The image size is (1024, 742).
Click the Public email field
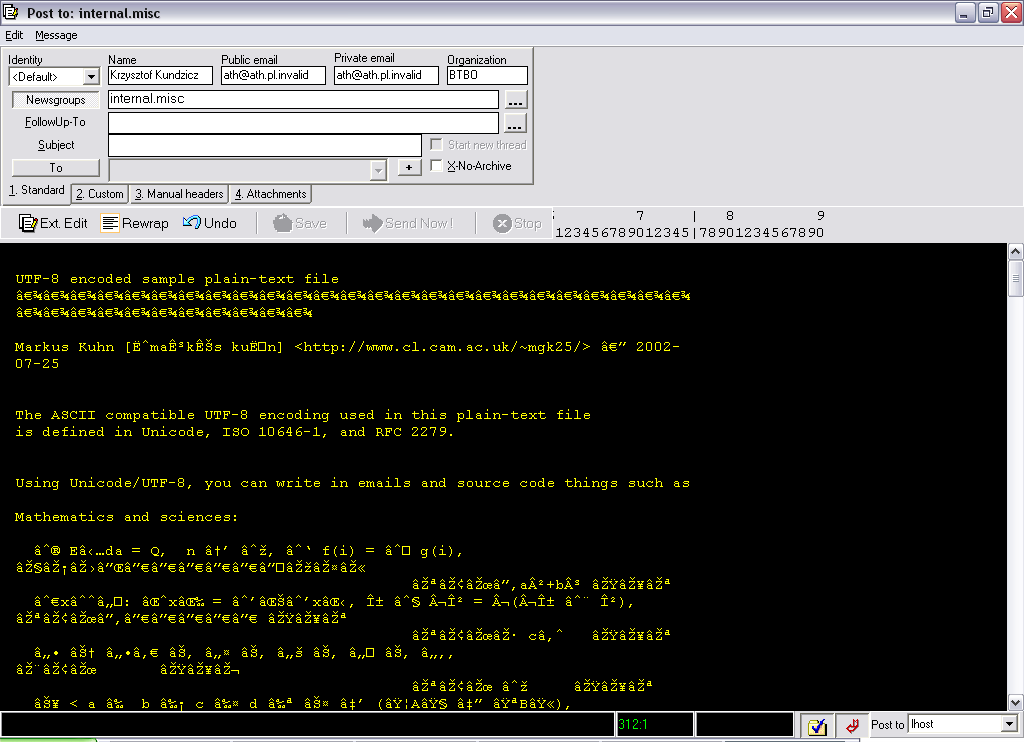point(273,75)
